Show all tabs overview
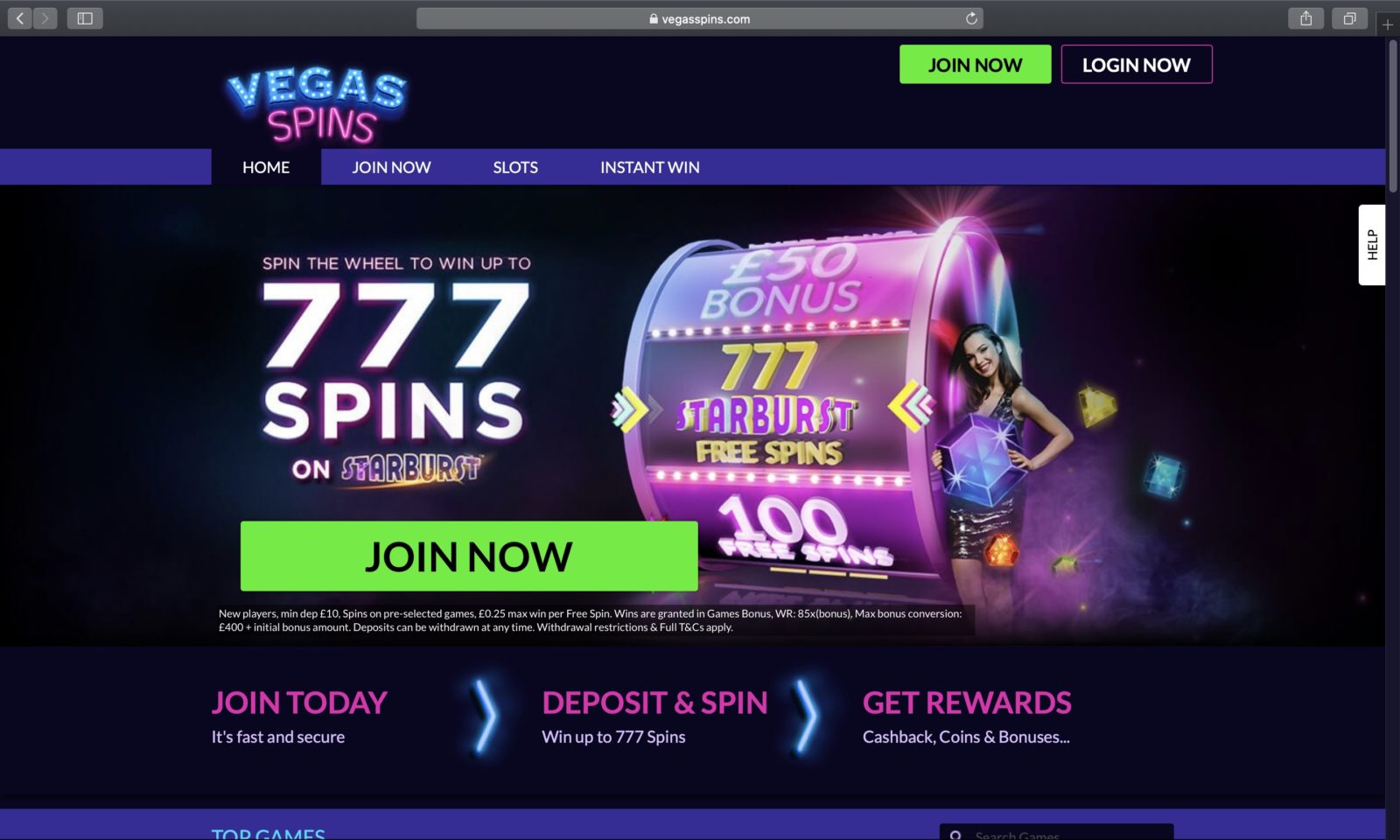Viewport: 1400px width, 840px height. [x=1349, y=18]
